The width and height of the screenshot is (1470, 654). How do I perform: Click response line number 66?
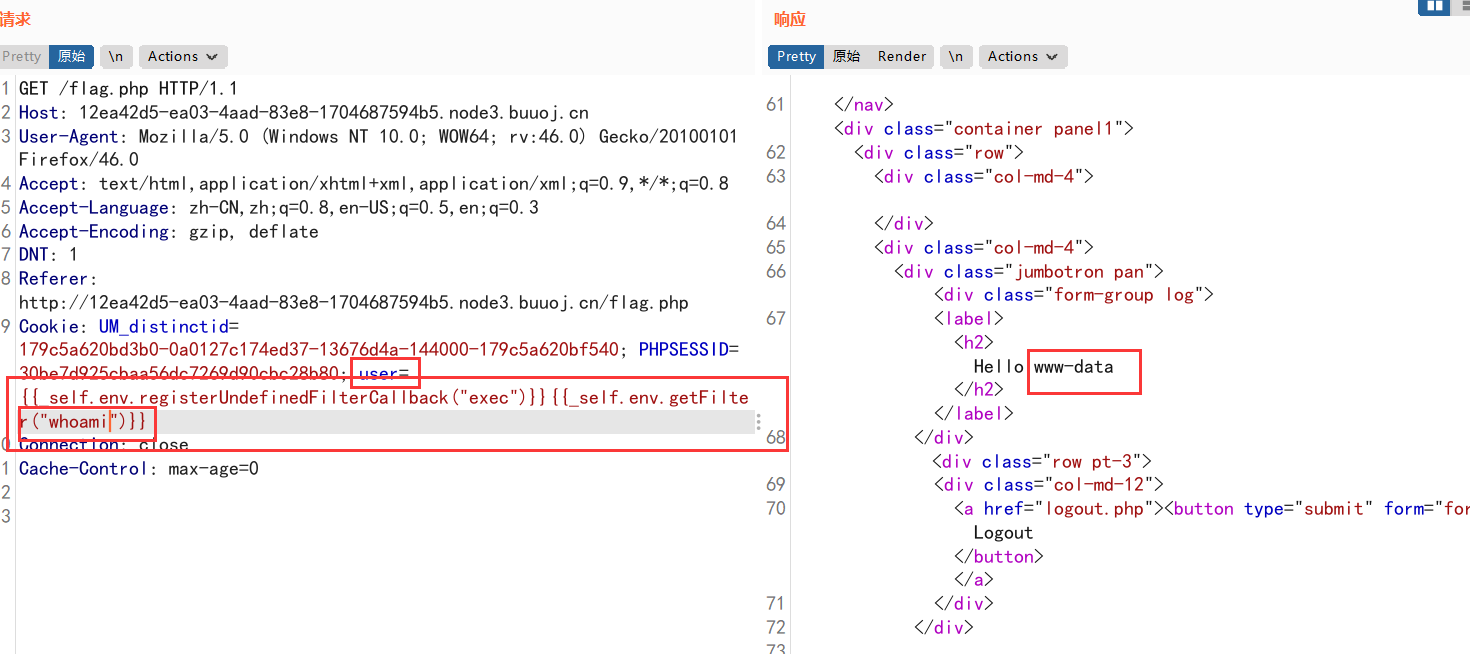point(775,272)
